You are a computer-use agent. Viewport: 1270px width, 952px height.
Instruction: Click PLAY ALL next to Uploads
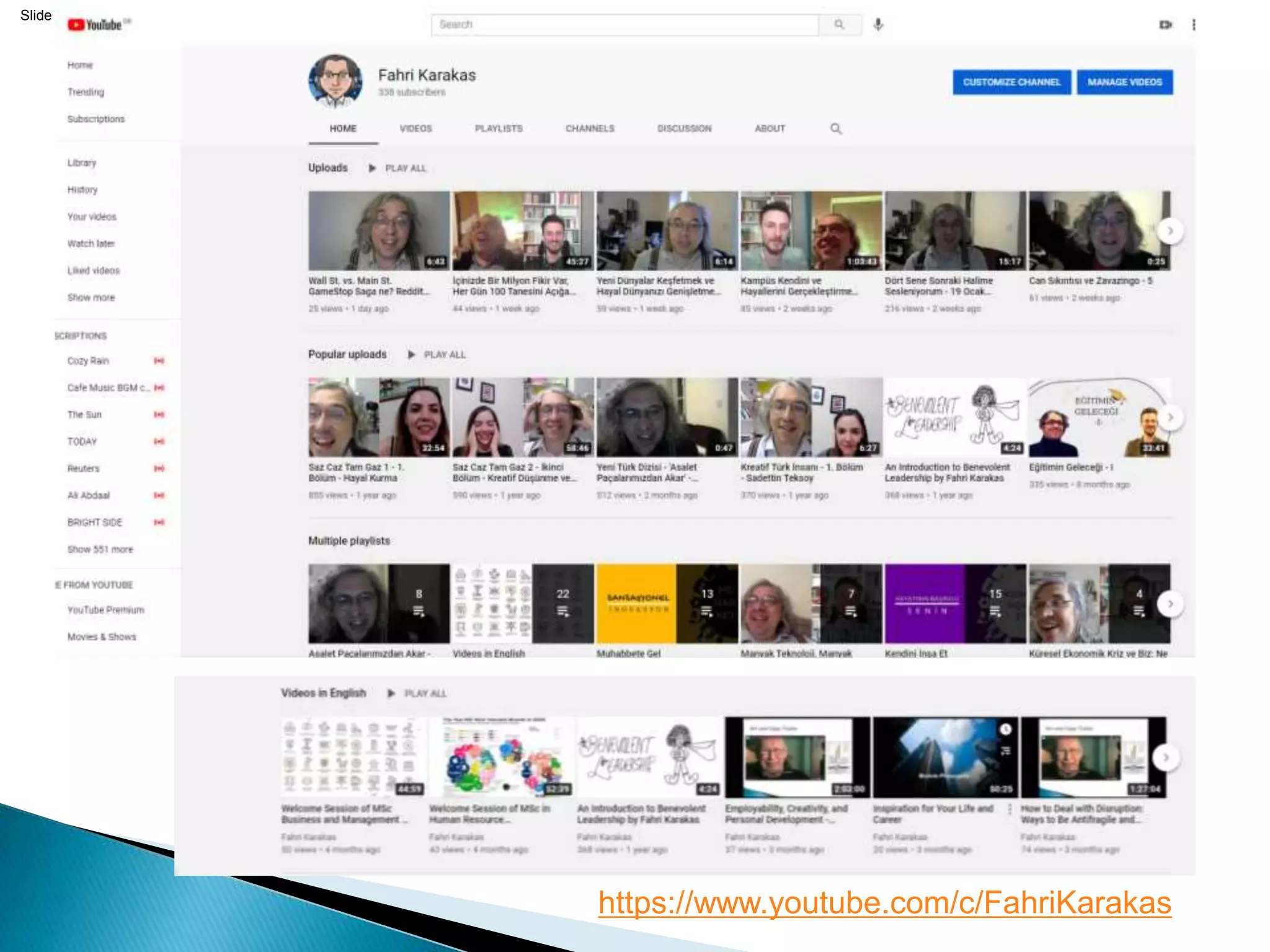406,168
